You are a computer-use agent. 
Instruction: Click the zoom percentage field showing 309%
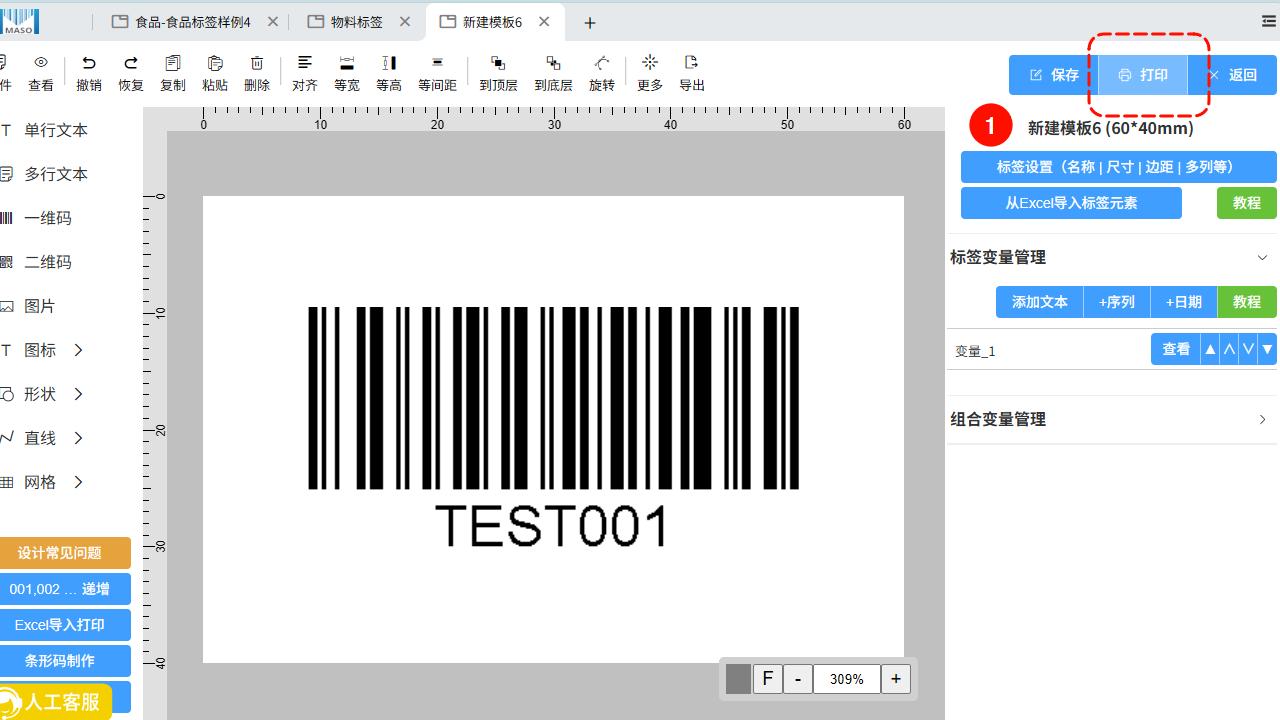coord(846,679)
